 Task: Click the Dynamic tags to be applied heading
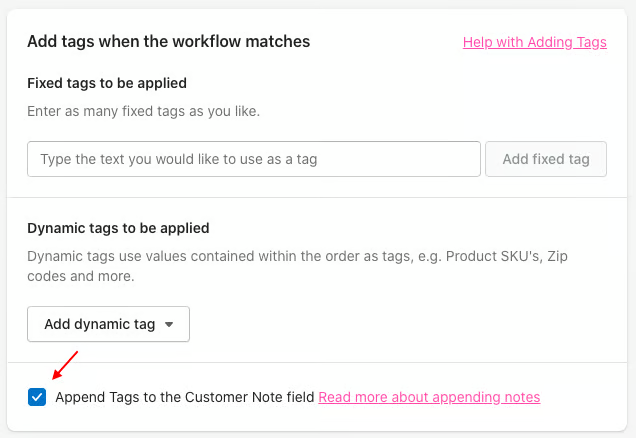(x=118, y=228)
